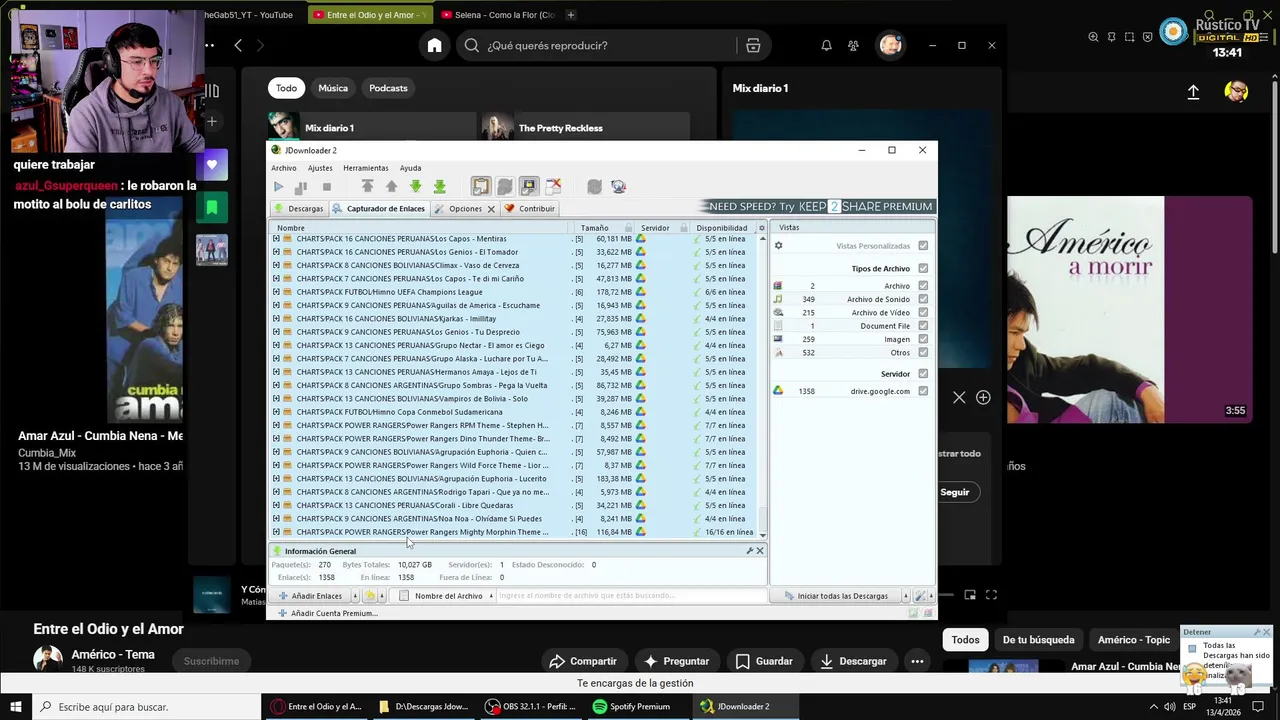Select the Podcasts filter in Spotify
Screen dimensions: 1280x720
point(388,88)
